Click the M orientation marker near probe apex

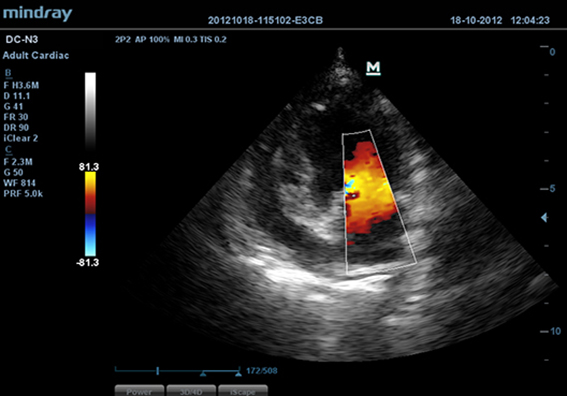pos(373,68)
